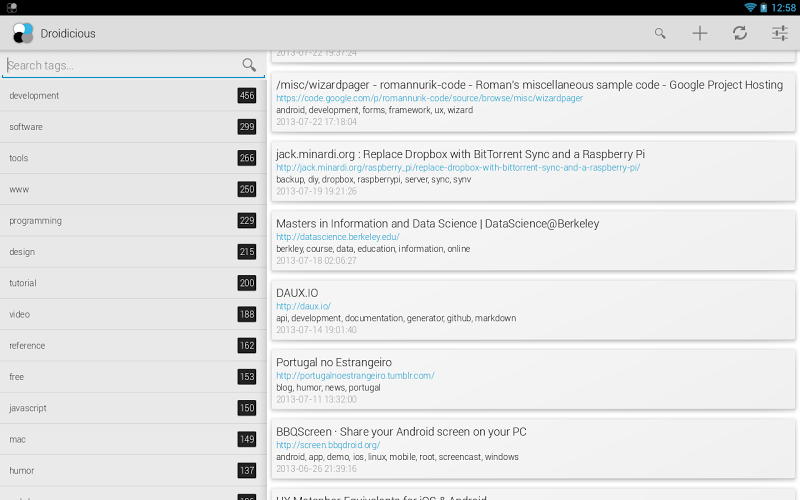The image size is (800, 500).
Task: Select the reference tag
Action: (133, 345)
